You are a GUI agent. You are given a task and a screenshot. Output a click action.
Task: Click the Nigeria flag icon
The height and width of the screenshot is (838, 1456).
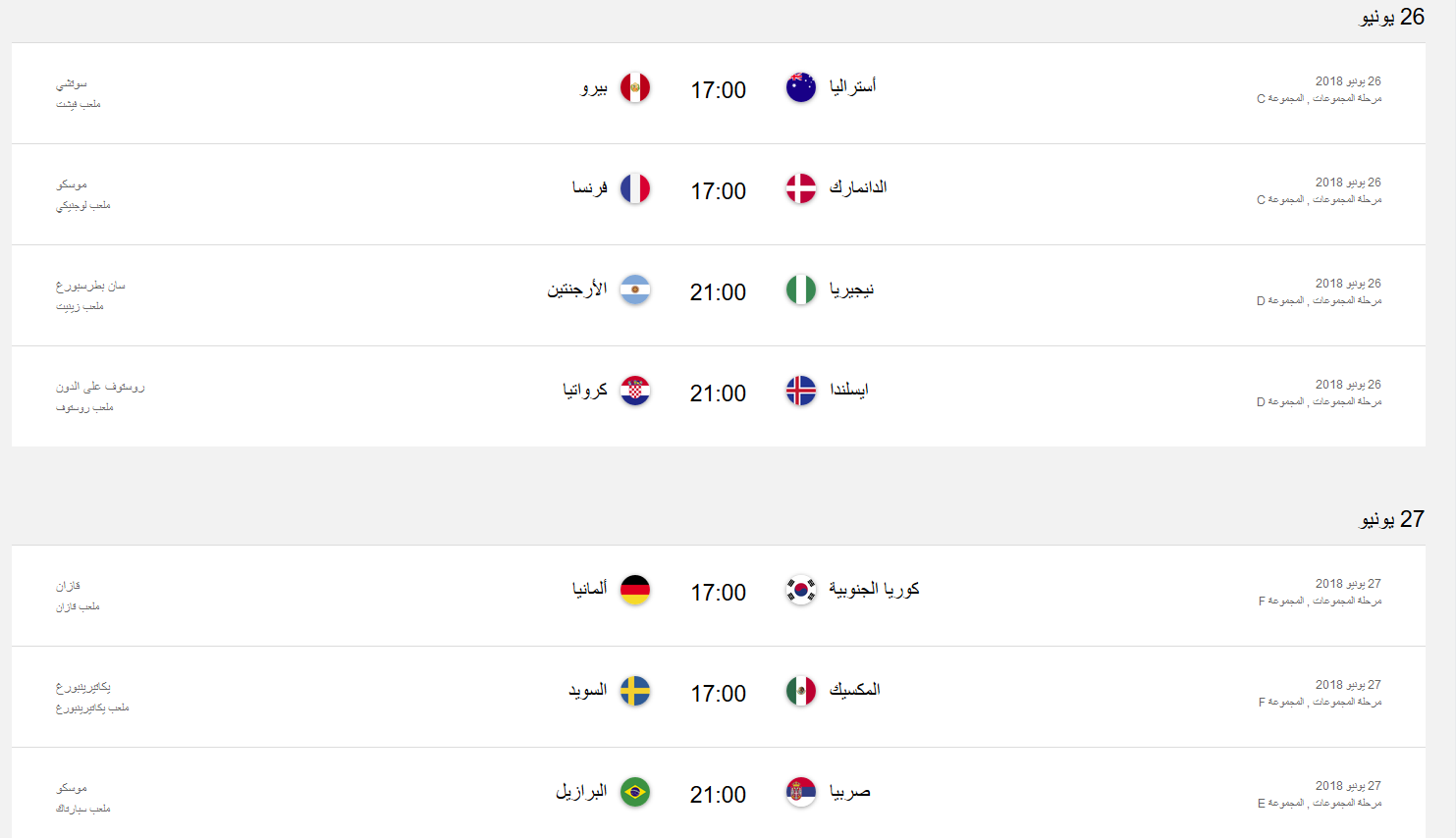[800, 289]
